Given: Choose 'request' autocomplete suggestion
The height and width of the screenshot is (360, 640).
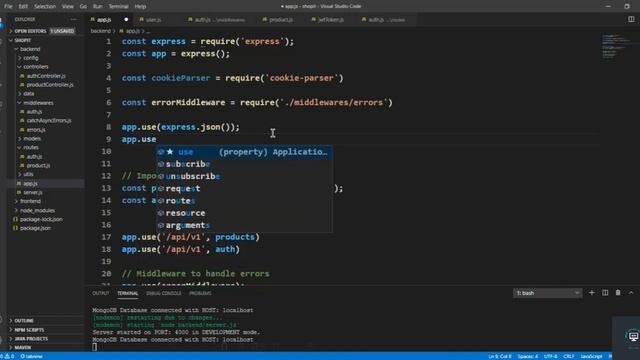Looking at the screenshot, I should click(x=244, y=189).
